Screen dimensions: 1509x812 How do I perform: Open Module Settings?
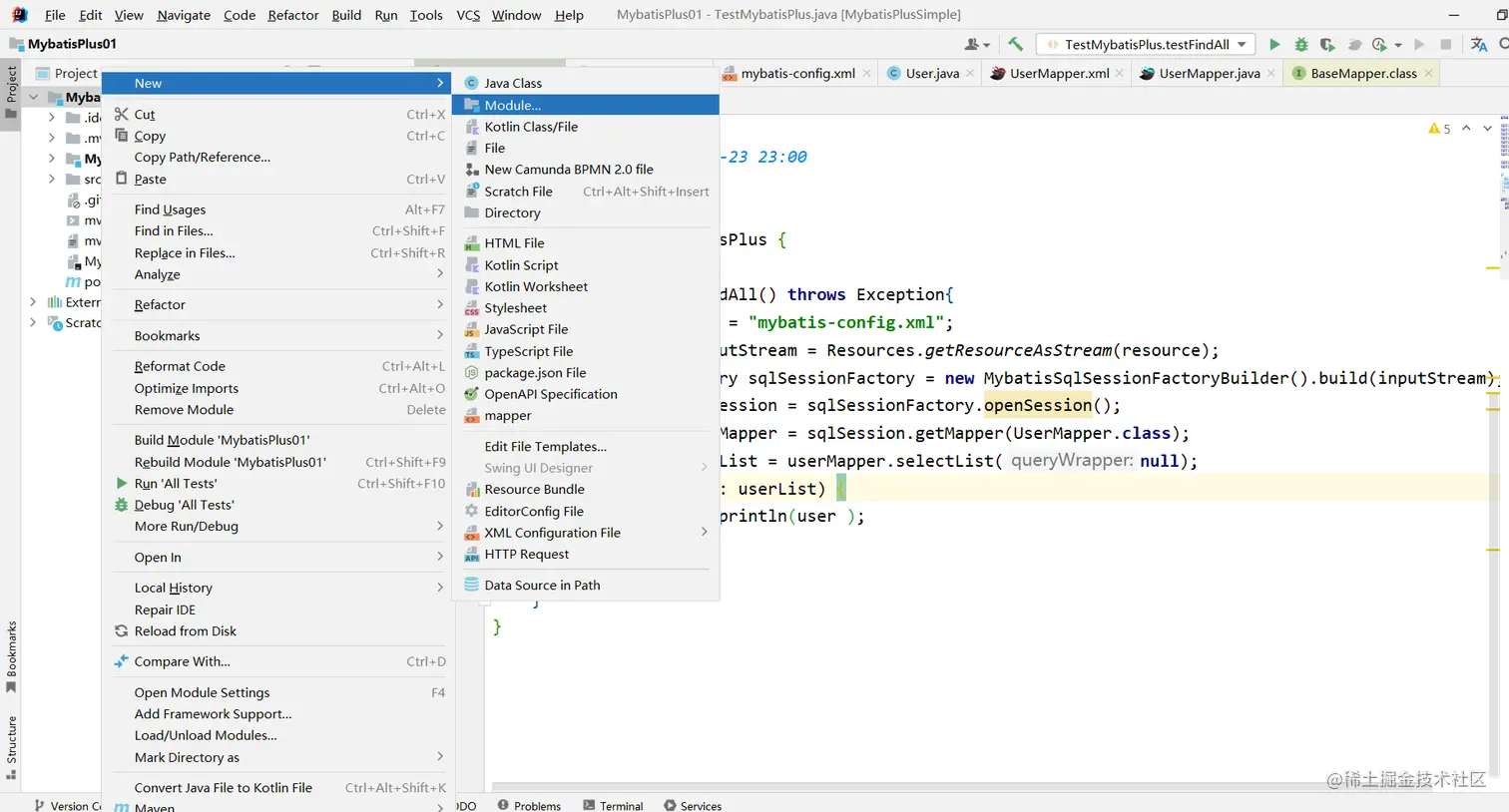coord(278,692)
